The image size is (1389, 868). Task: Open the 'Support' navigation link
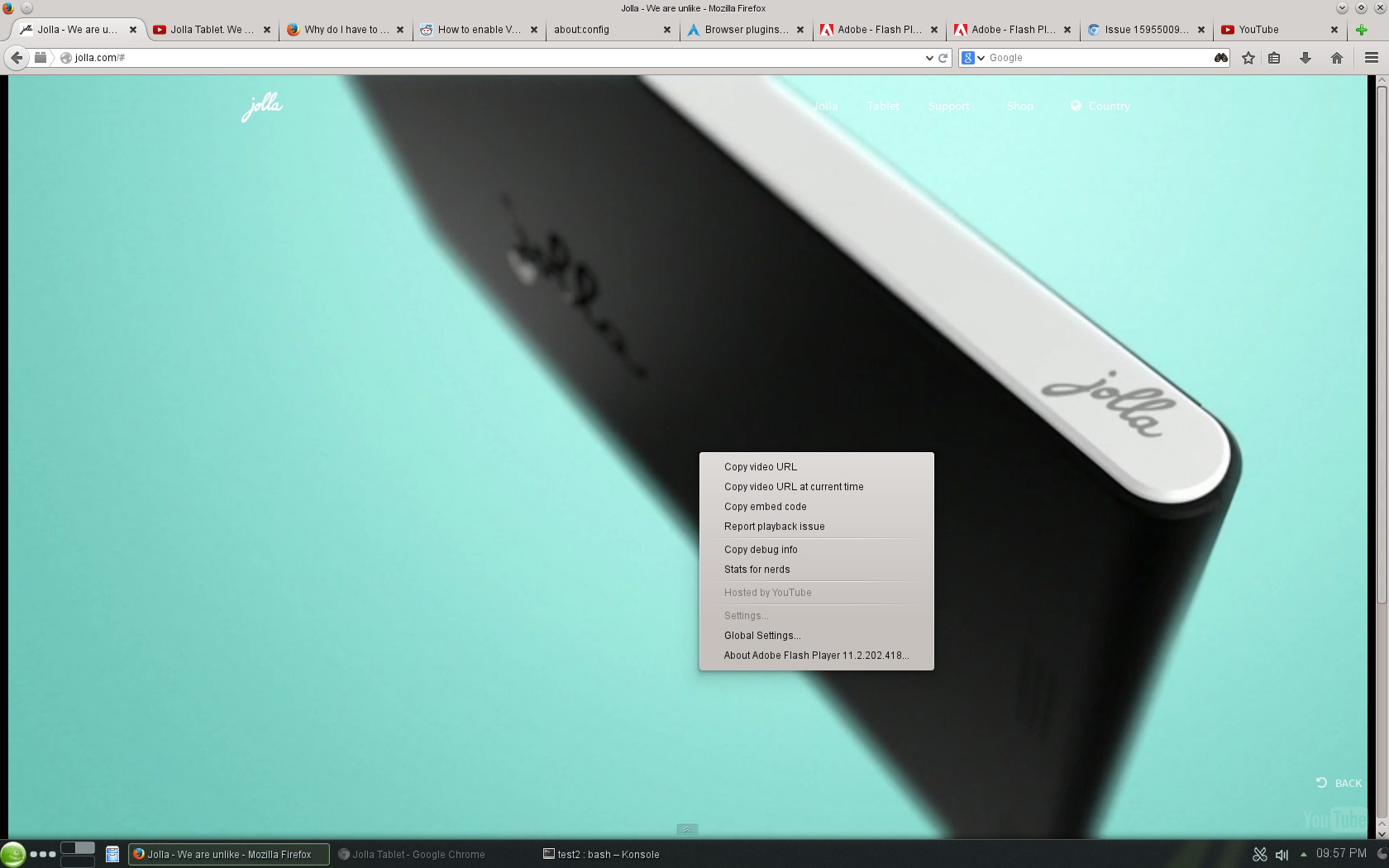coord(948,107)
